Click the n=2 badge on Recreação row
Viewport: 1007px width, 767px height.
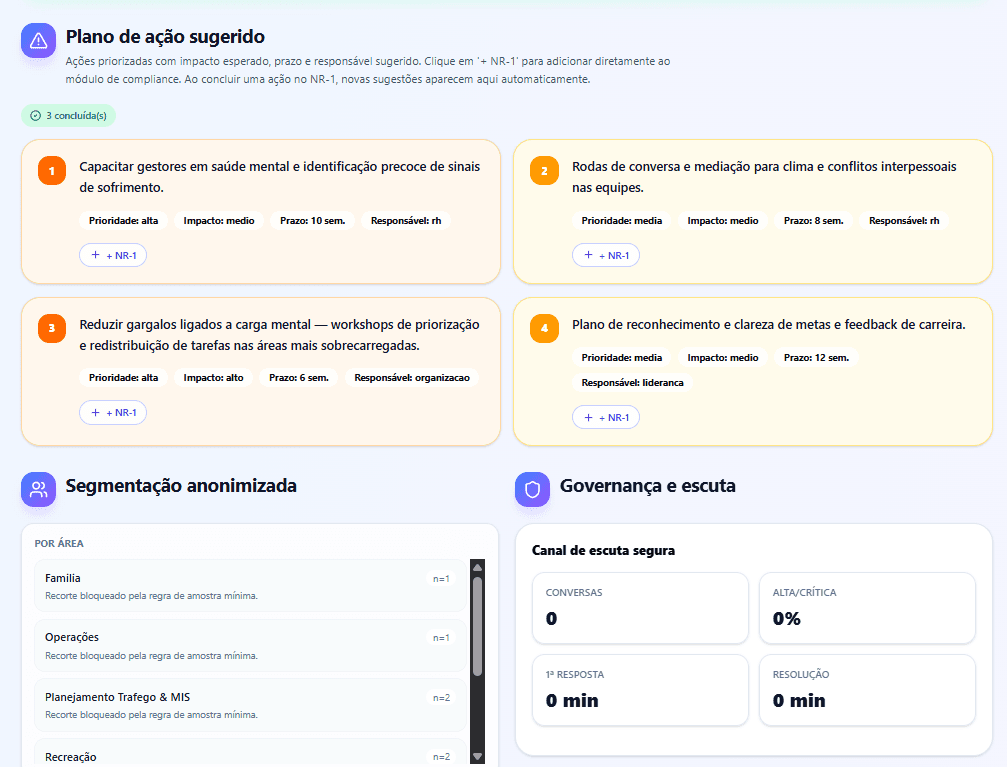441,757
